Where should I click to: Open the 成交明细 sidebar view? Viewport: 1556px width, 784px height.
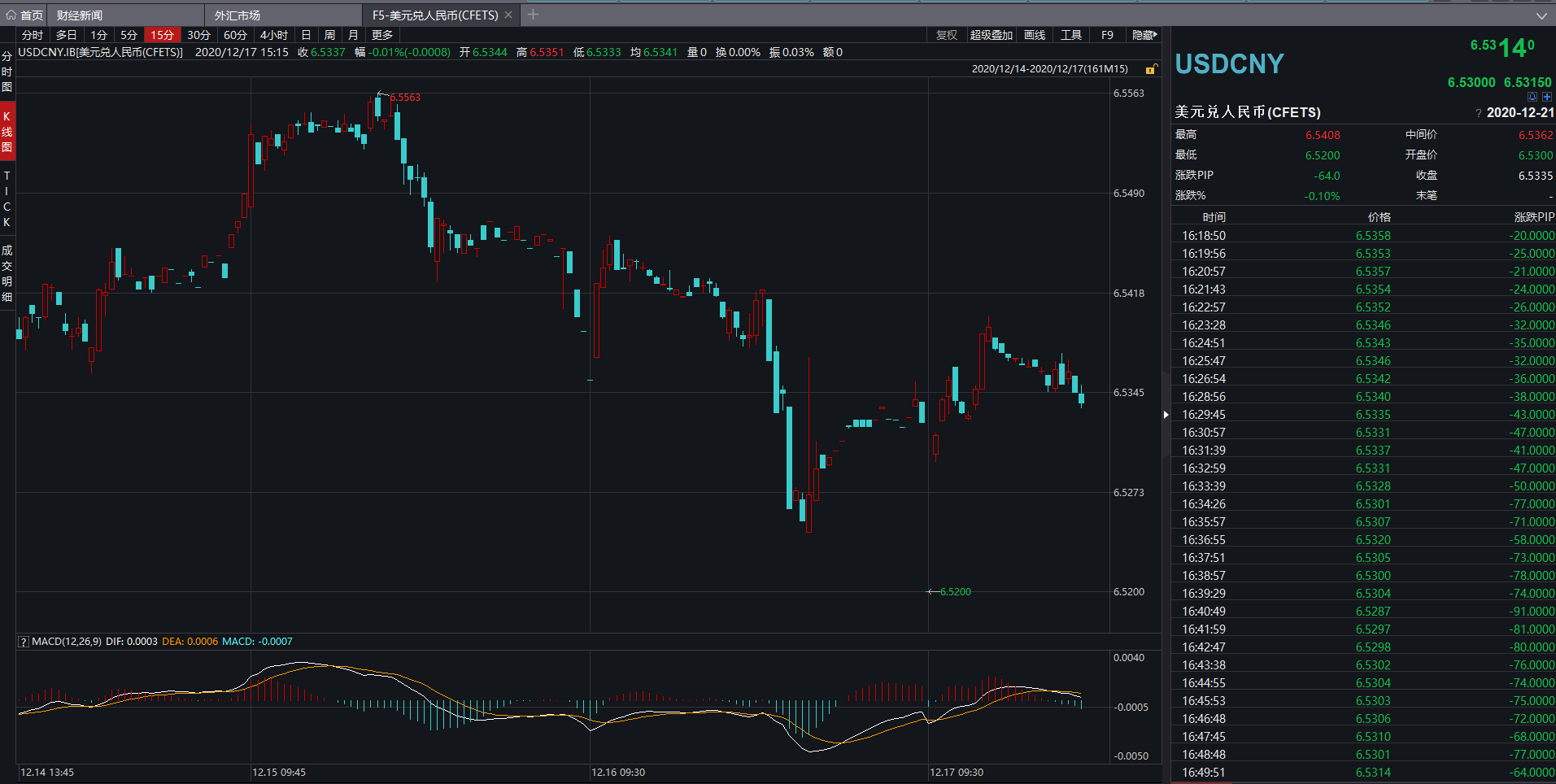pos(7,273)
